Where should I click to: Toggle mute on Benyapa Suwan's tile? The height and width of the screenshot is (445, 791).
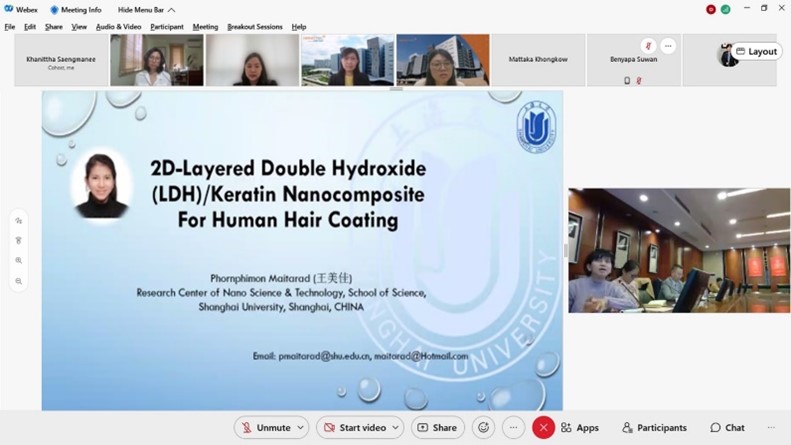(x=648, y=46)
